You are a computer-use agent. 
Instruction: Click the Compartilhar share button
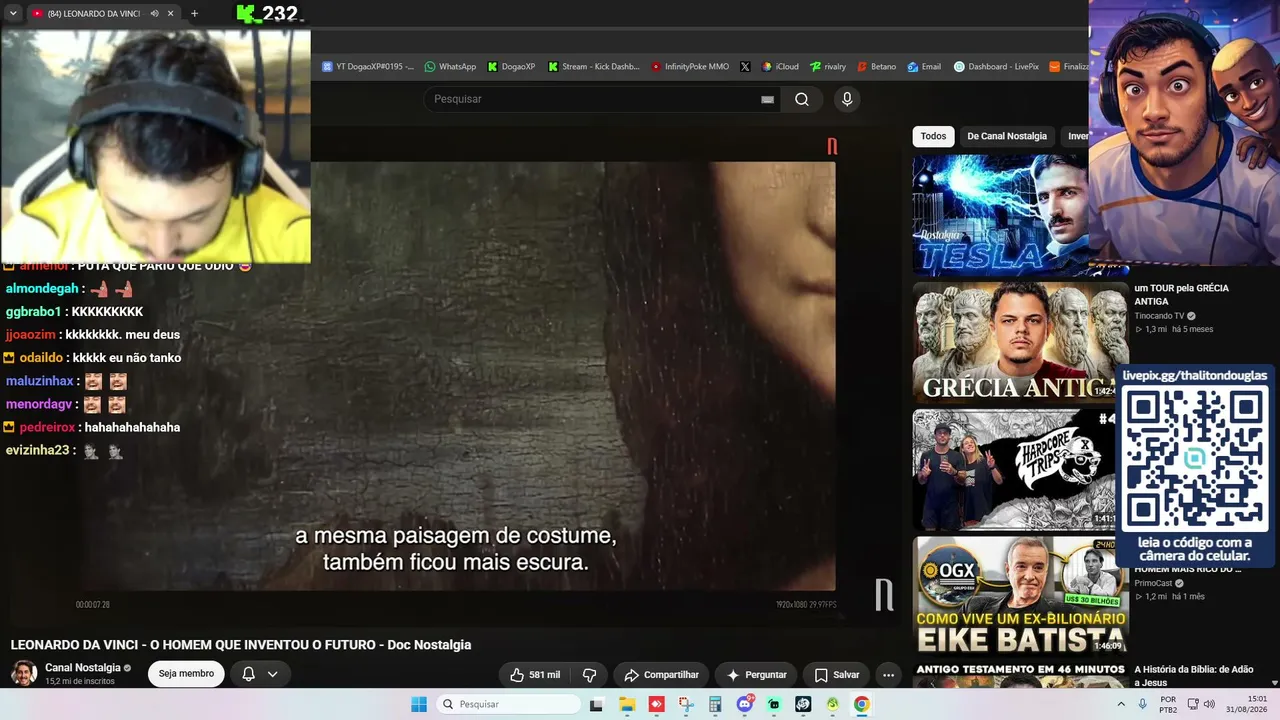coord(662,675)
